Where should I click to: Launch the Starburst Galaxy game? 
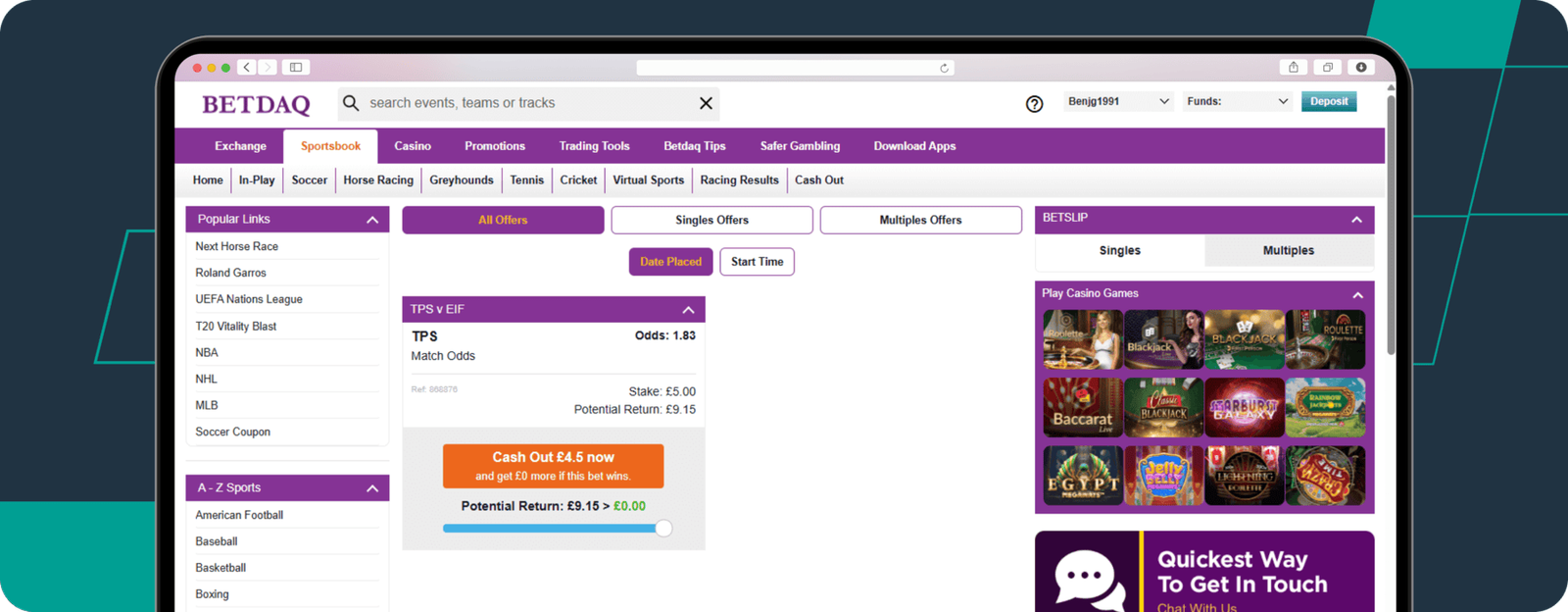1245,407
